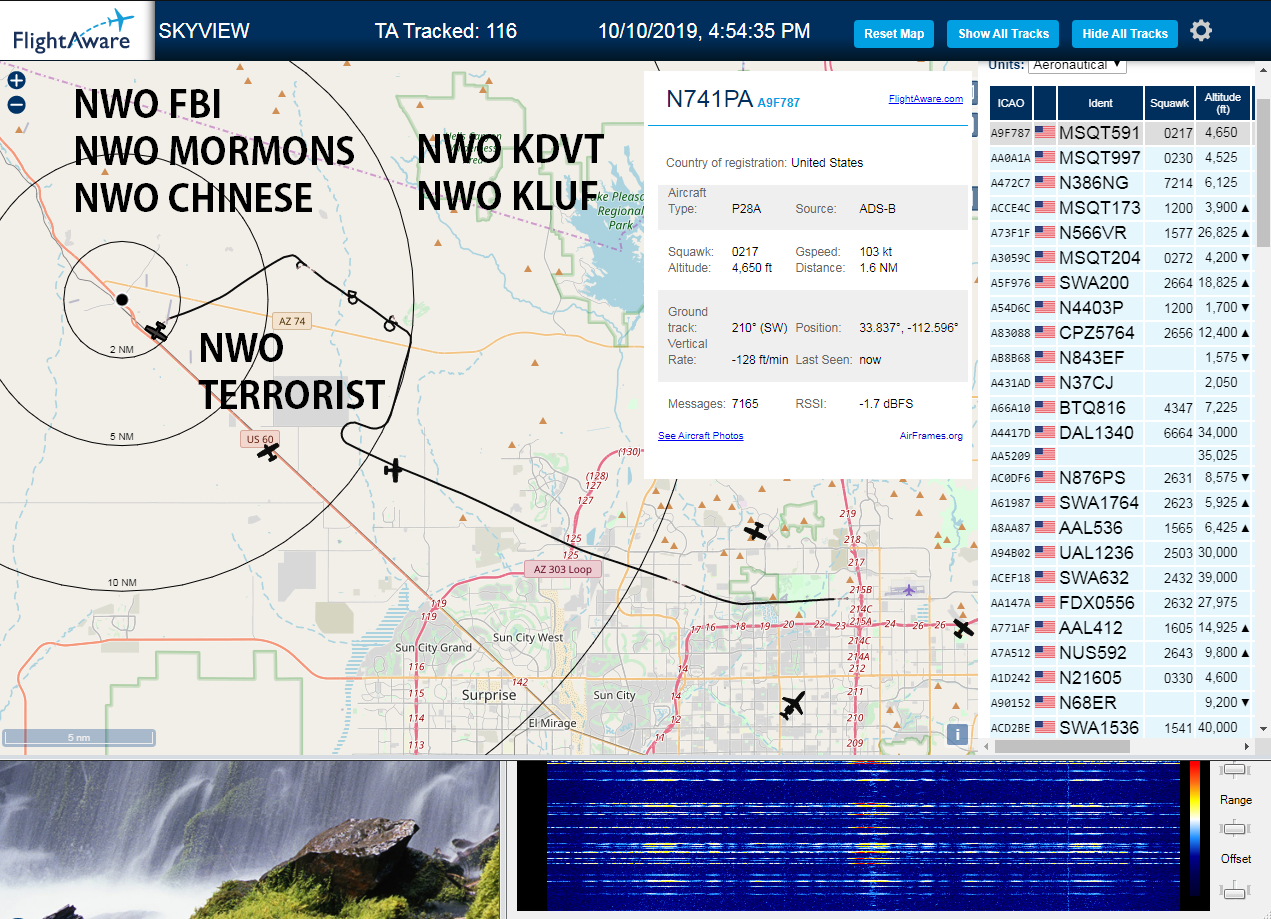The image size is (1271, 919).
Task: Click the US flag in the MSQT591 row
Action: pos(1045,132)
